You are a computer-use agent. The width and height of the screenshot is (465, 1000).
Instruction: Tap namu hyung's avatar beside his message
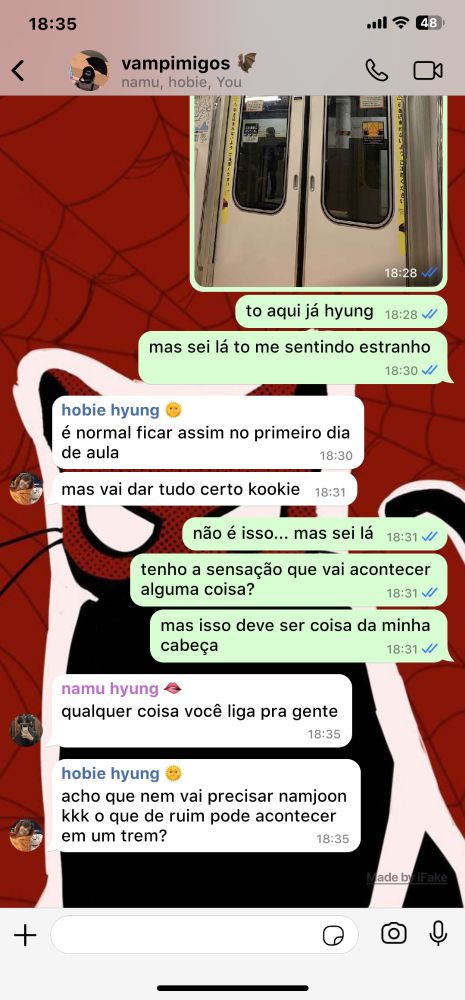coord(26,730)
